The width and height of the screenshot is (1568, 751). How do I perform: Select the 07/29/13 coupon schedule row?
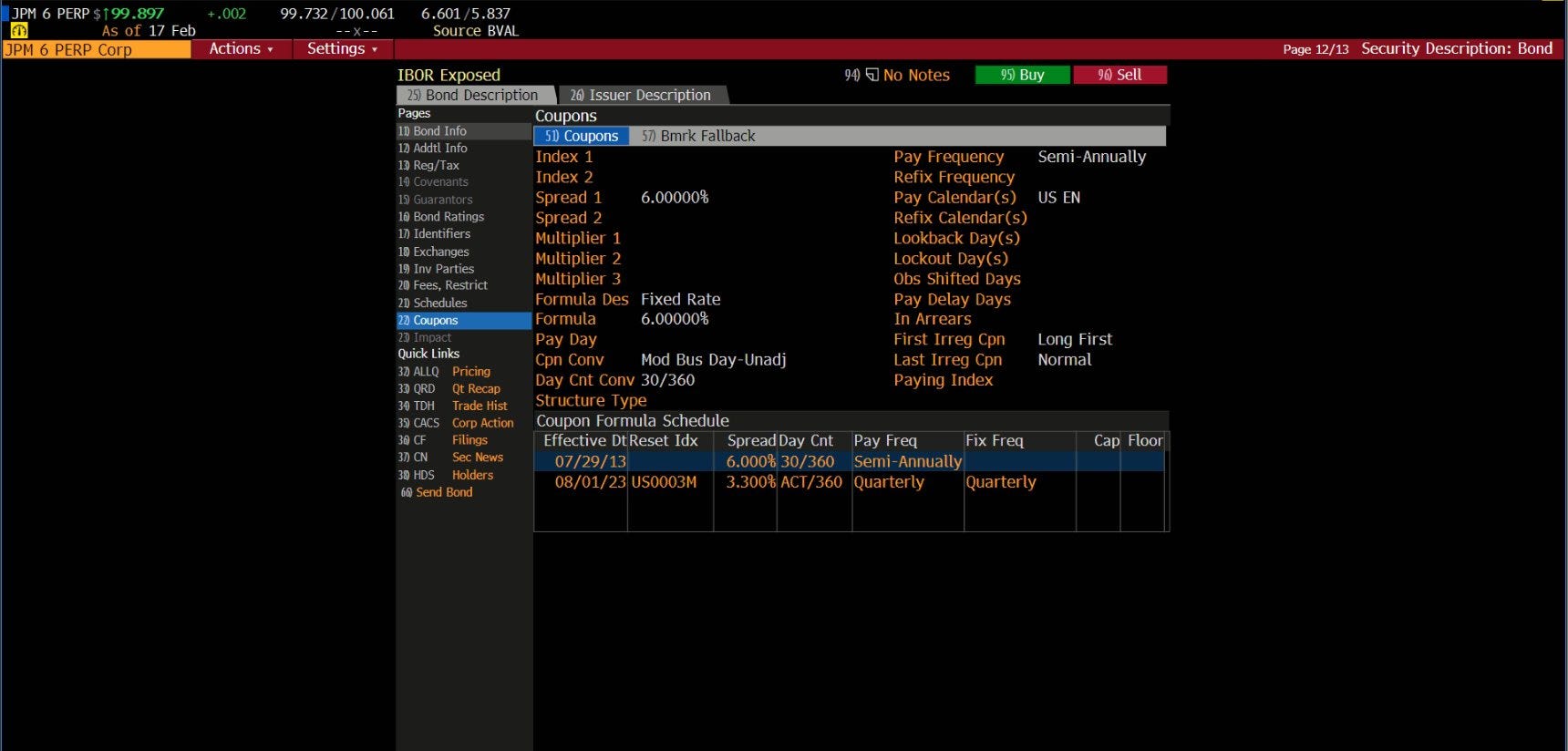[x=849, y=462]
